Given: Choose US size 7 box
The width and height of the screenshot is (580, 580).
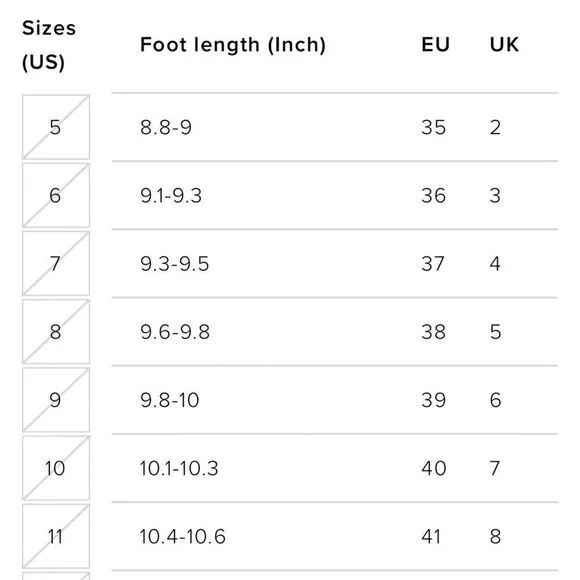Looking at the screenshot, I should (x=56, y=263).
